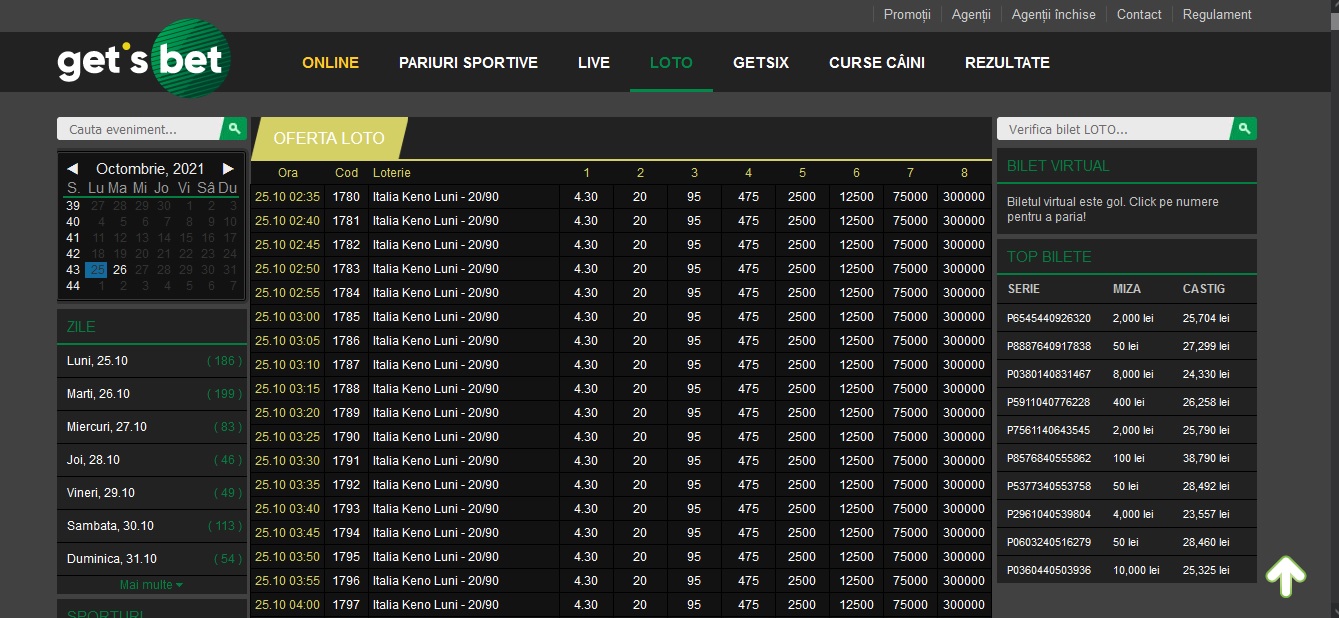Open Regulament page
This screenshot has width=1339, height=618.
1217,15
